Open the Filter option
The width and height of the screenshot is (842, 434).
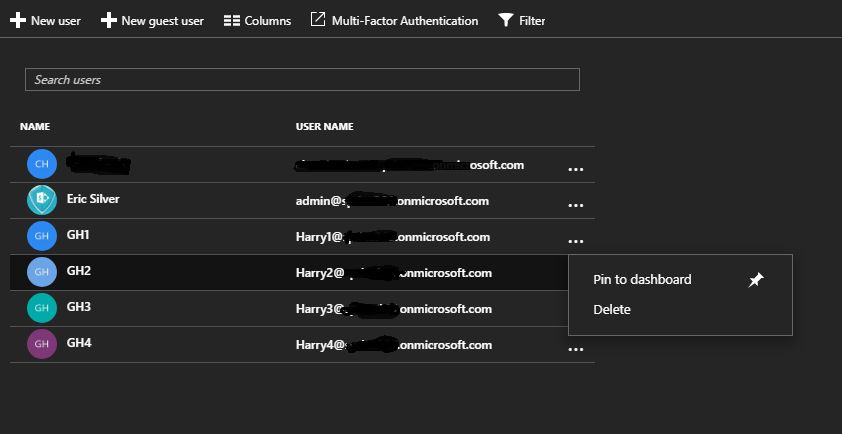click(521, 20)
